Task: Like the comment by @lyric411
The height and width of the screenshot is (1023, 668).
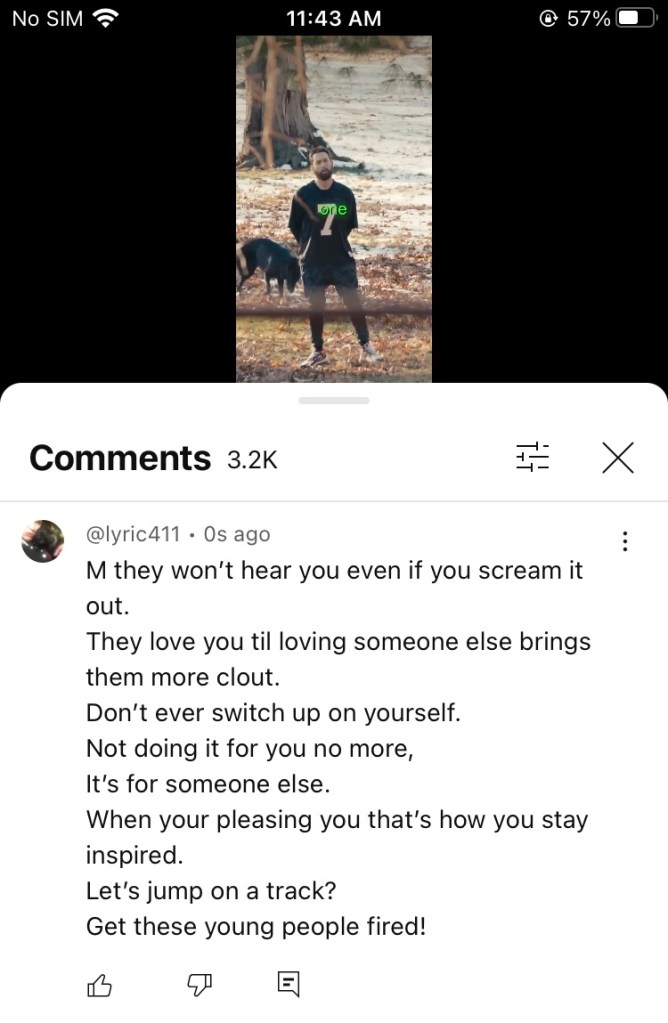Action: tap(99, 985)
